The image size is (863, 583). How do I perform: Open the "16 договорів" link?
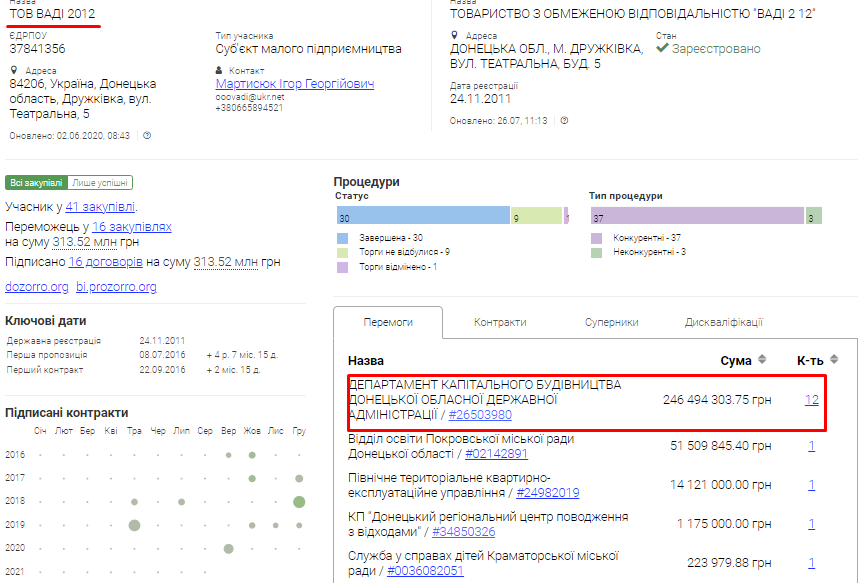106,262
